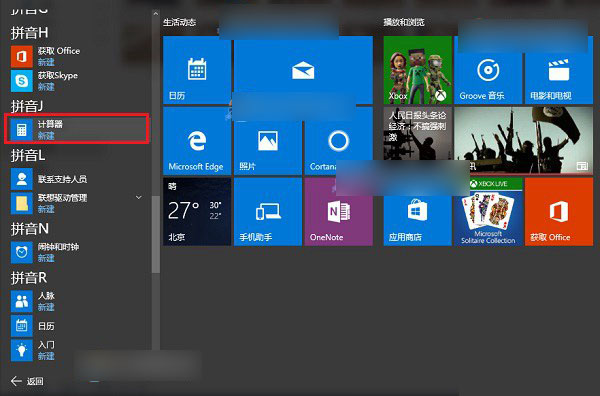The image size is (600, 396).
Task: Open the Groove 音乐 tile
Action: 488,70
